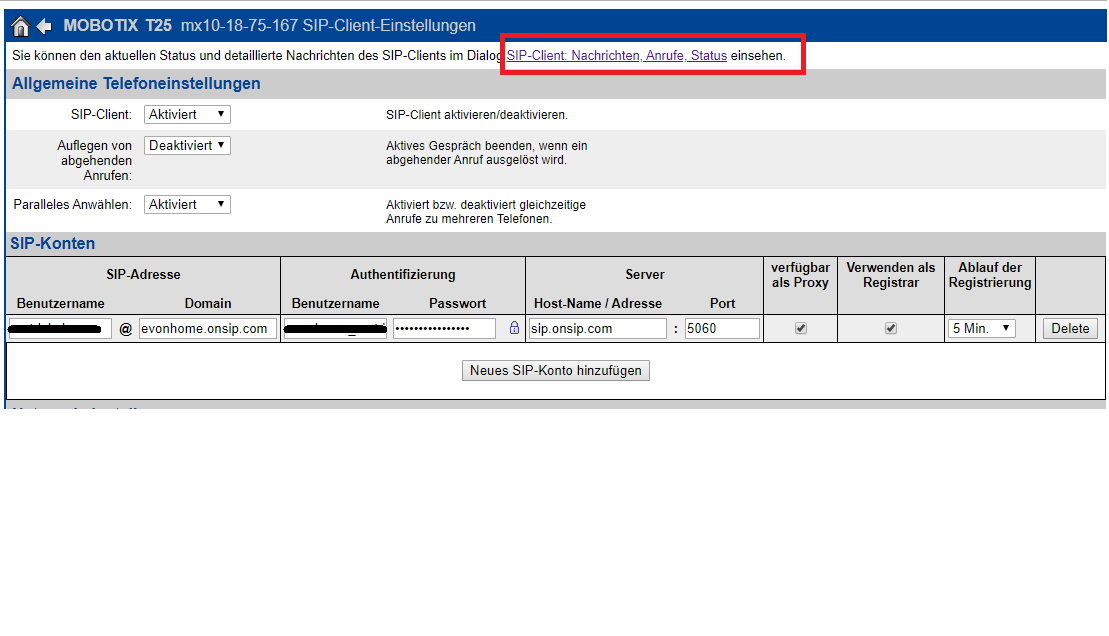Viewport: 1109px width, 636px height.
Task: Toggle the 'Verwenden als Registrar' checkbox
Action: pyautogui.click(x=891, y=328)
